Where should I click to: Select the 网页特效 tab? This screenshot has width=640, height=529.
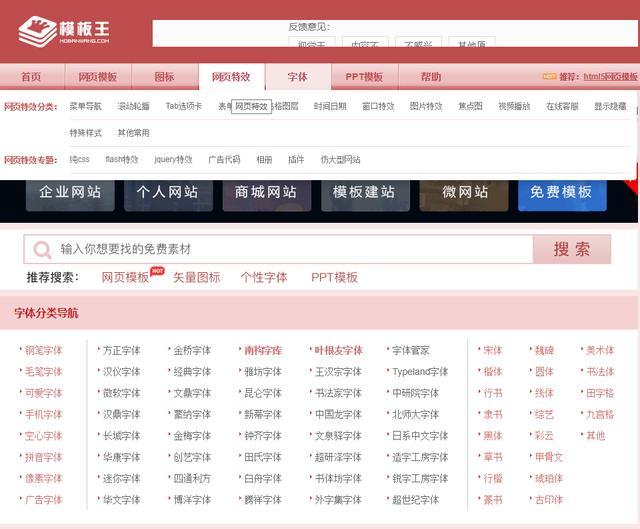[231, 77]
